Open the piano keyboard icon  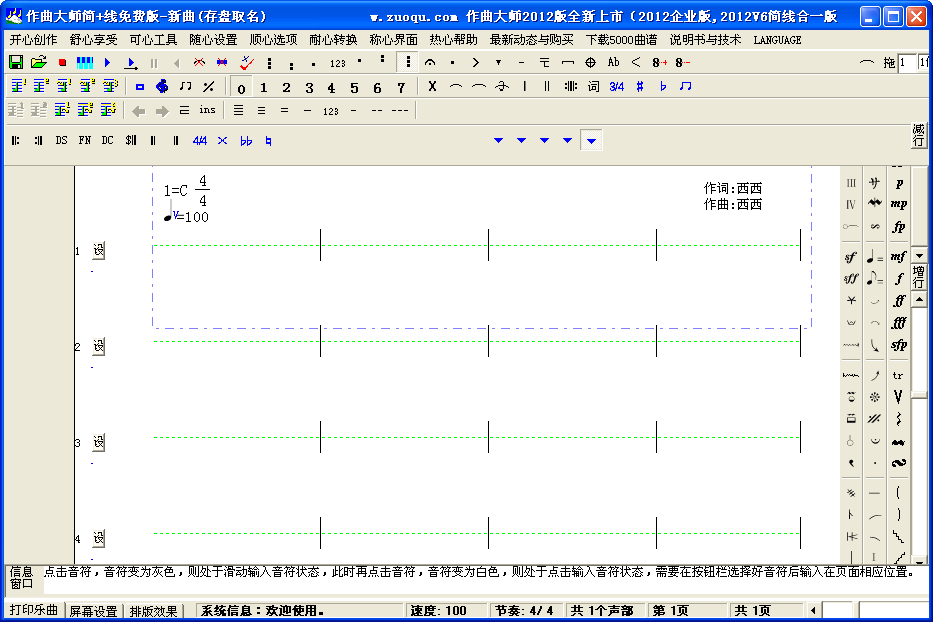[84, 62]
